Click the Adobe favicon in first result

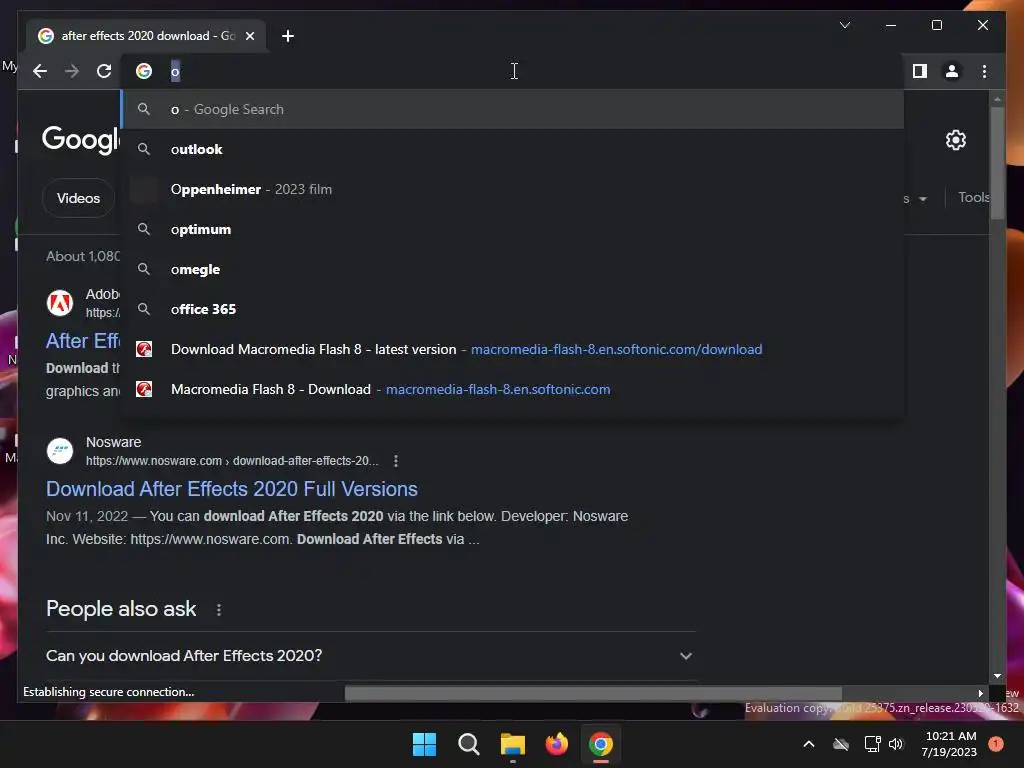pyautogui.click(x=60, y=303)
